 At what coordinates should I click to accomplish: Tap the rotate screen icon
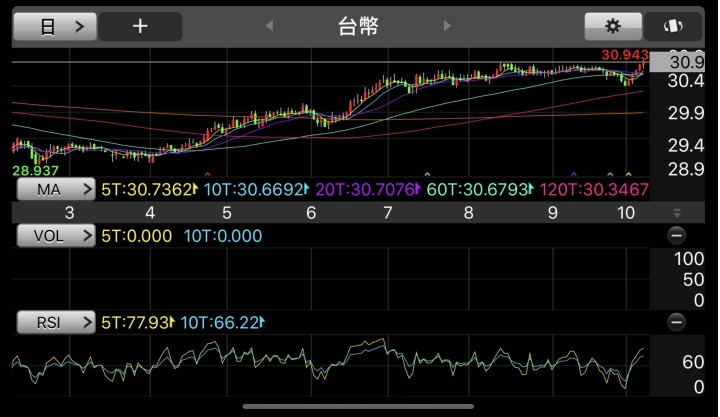click(x=673, y=26)
